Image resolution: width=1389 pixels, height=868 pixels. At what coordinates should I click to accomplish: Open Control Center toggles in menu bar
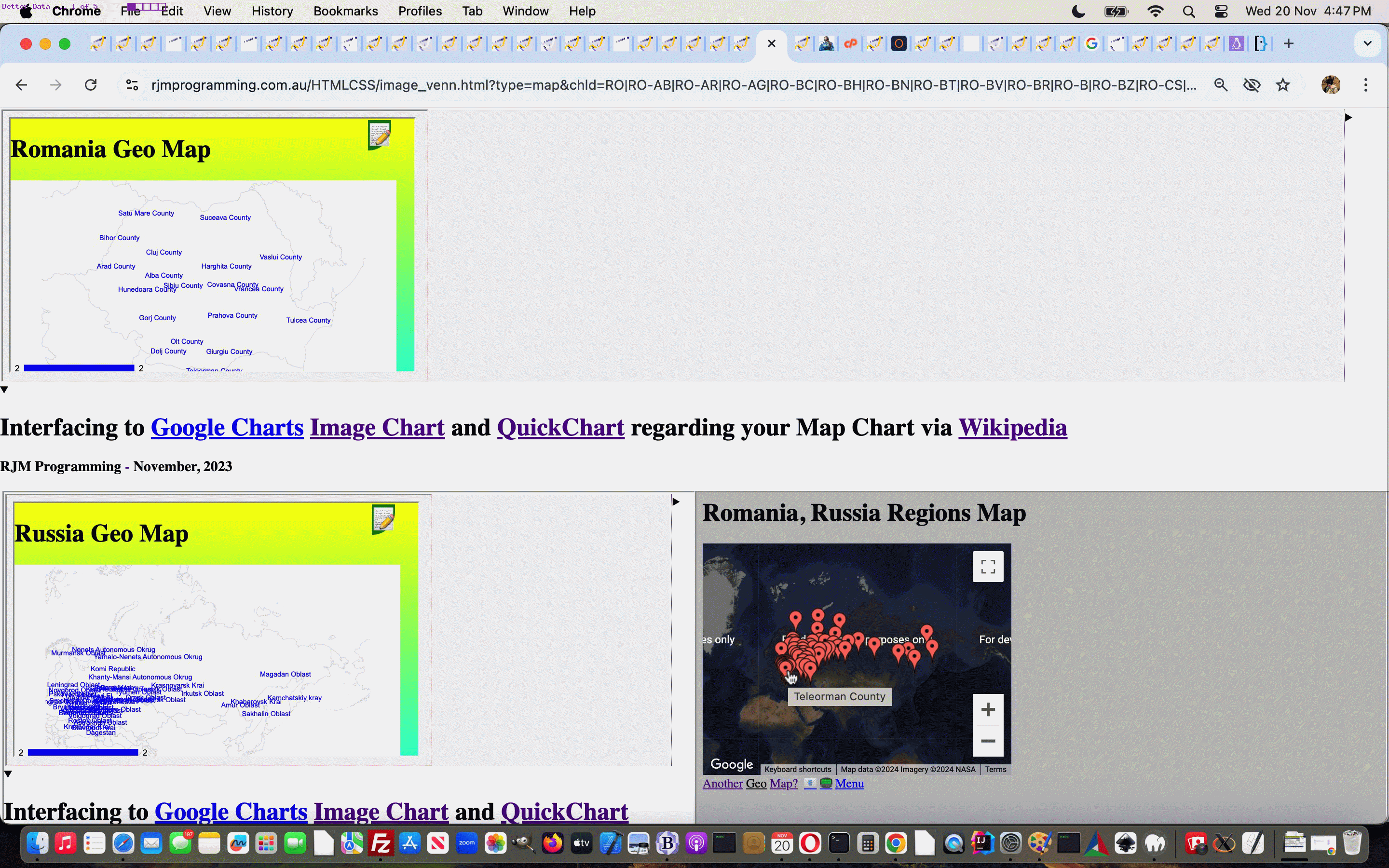click(1221, 12)
